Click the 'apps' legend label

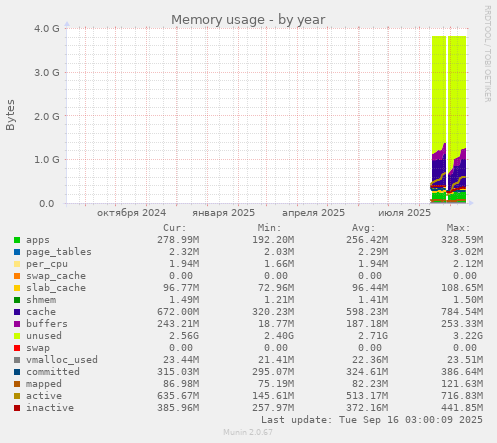pyautogui.click(x=38, y=240)
